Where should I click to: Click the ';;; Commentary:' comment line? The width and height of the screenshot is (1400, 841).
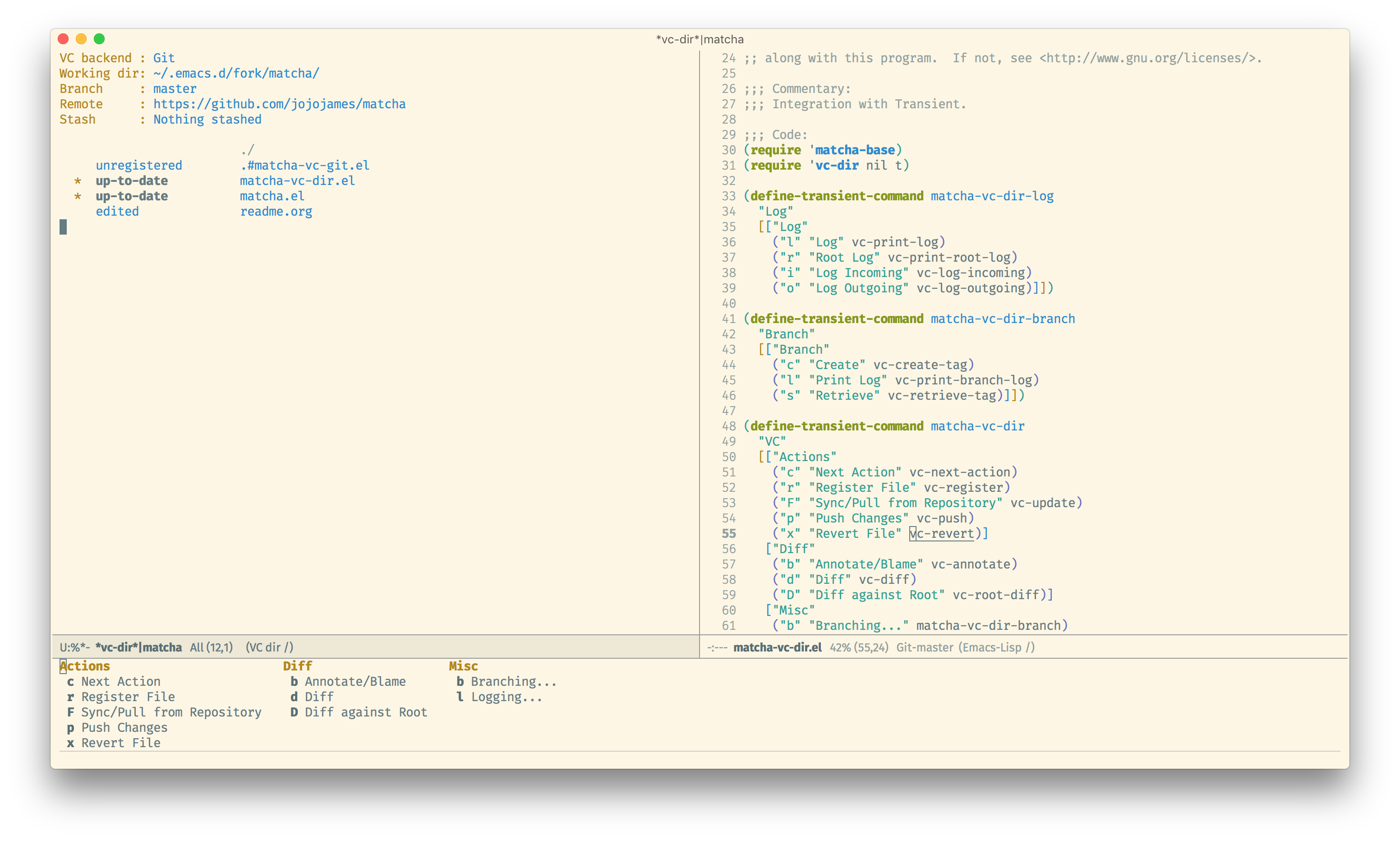(x=797, y=89)
